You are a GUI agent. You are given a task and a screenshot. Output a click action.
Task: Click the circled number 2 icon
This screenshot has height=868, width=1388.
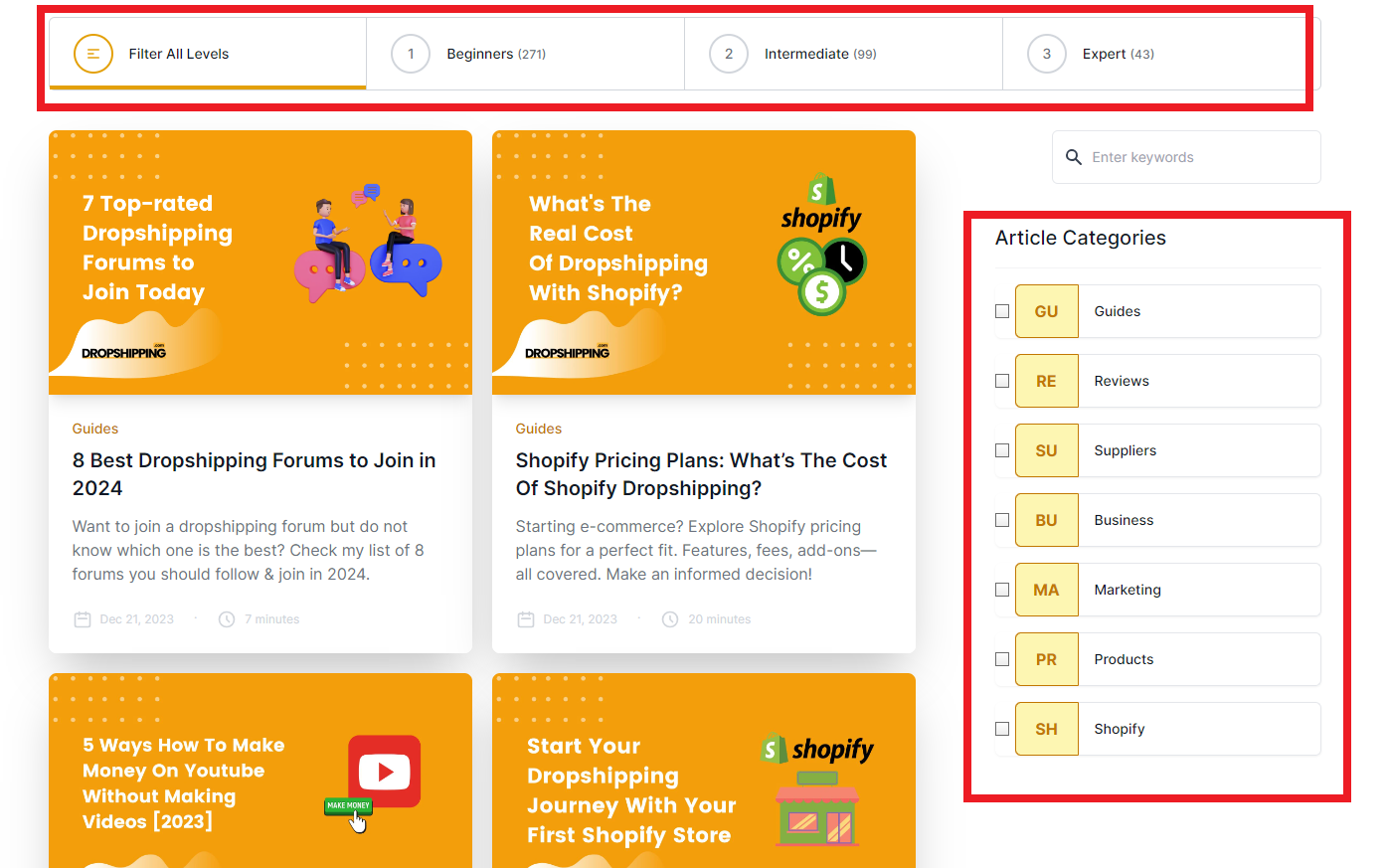point(729,54)
